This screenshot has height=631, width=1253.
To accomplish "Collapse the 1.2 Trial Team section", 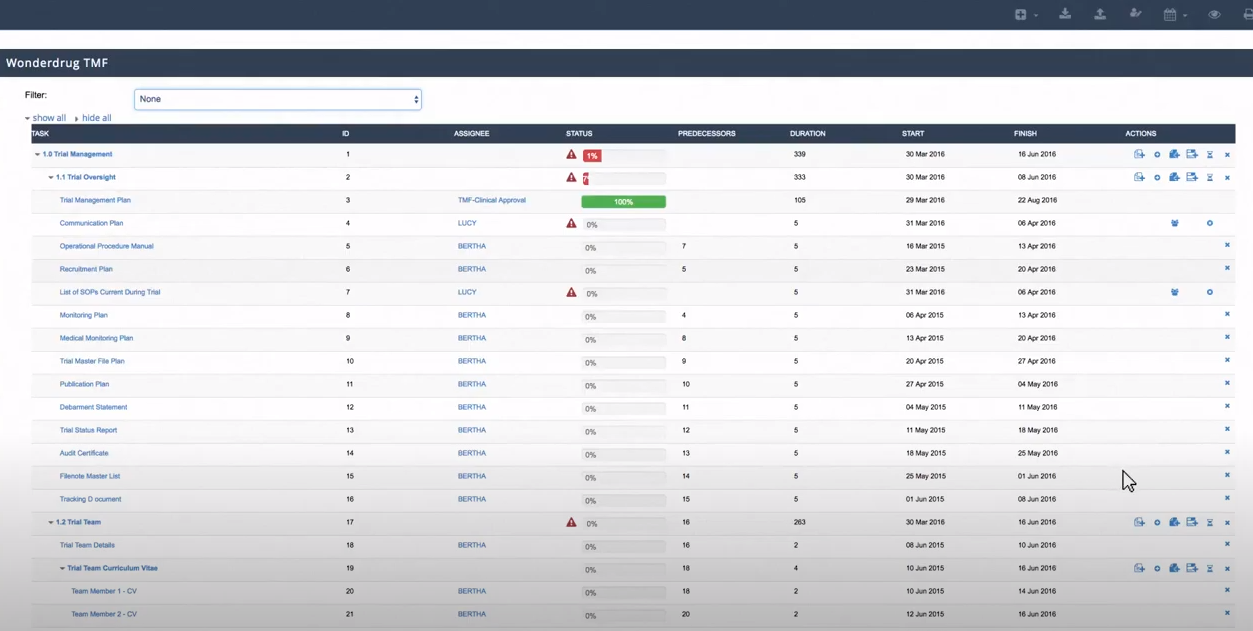I will [x=51, y=522].
